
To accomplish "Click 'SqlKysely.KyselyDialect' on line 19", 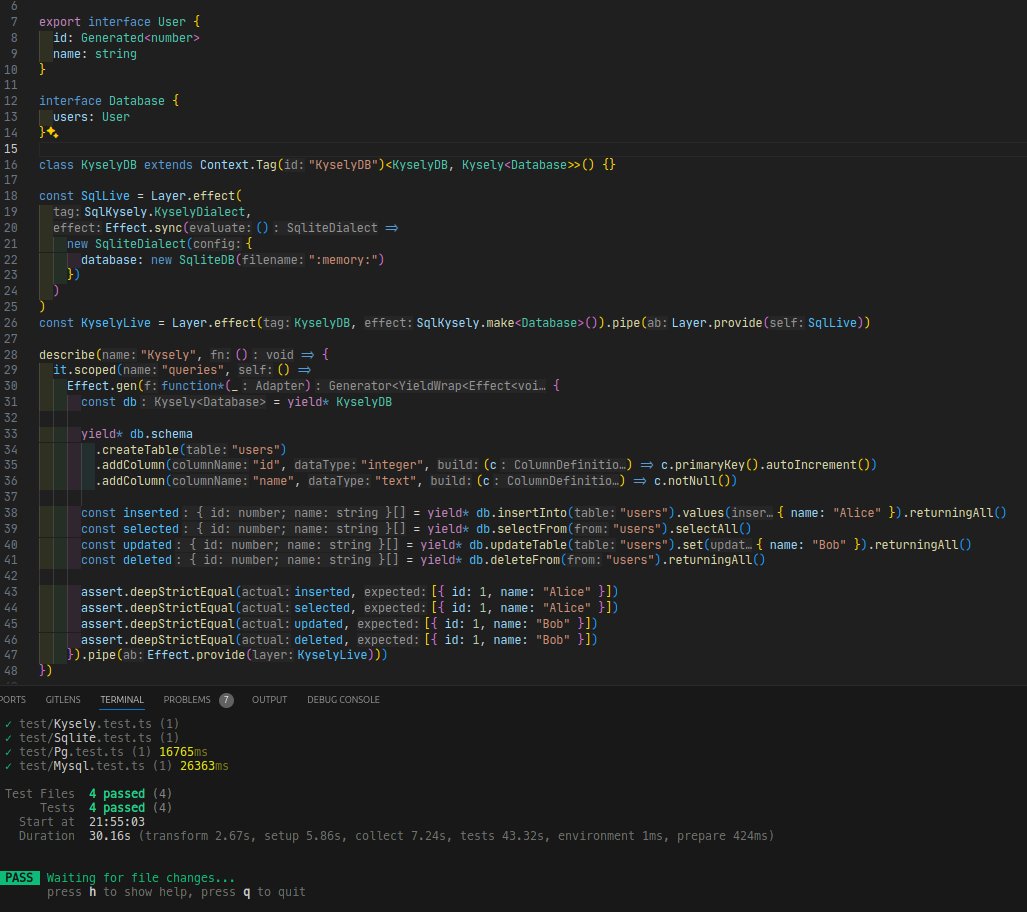I will [164, 212].
